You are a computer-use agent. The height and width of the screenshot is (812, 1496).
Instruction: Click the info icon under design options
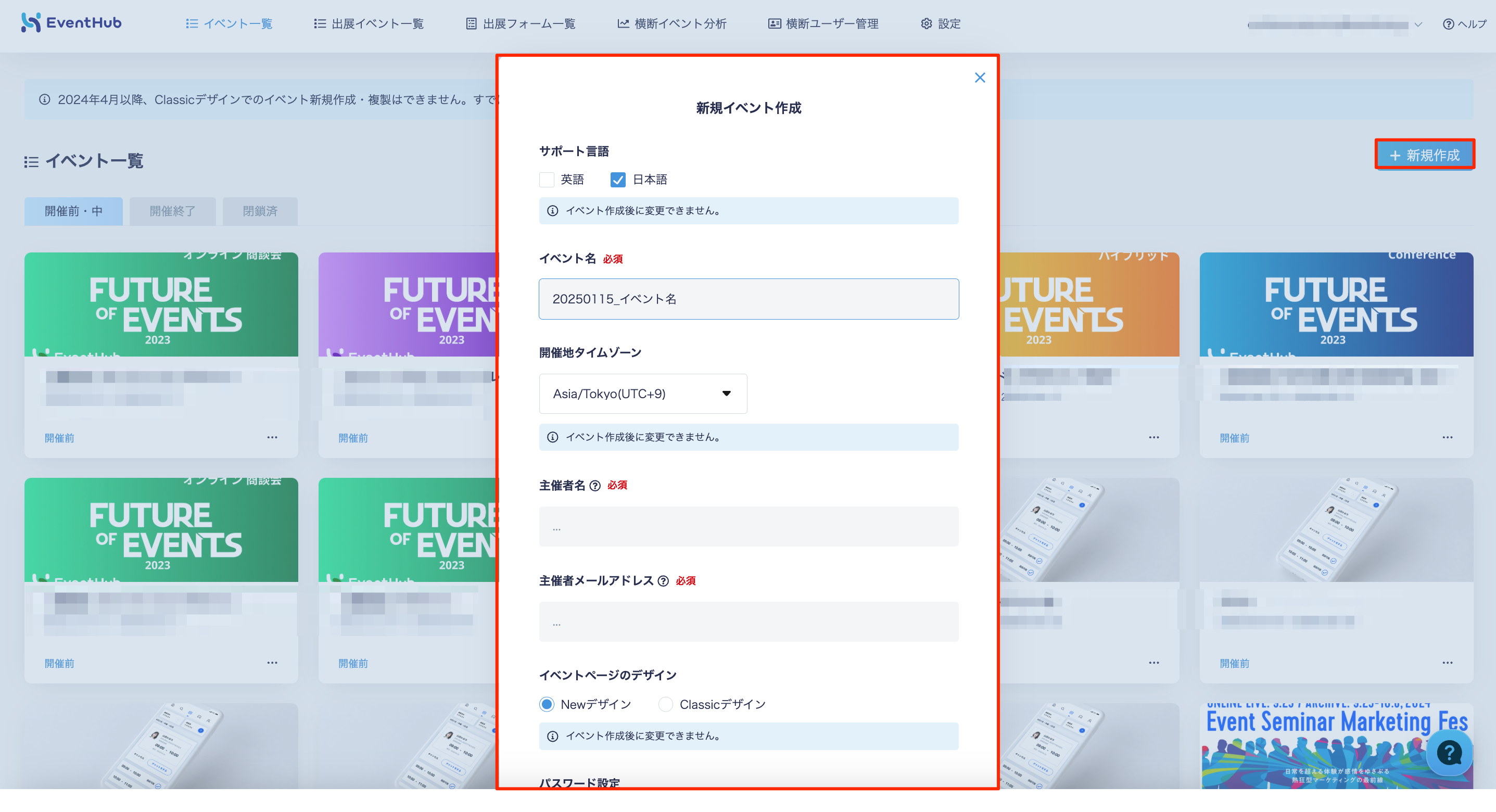click(x=552, y=737)
